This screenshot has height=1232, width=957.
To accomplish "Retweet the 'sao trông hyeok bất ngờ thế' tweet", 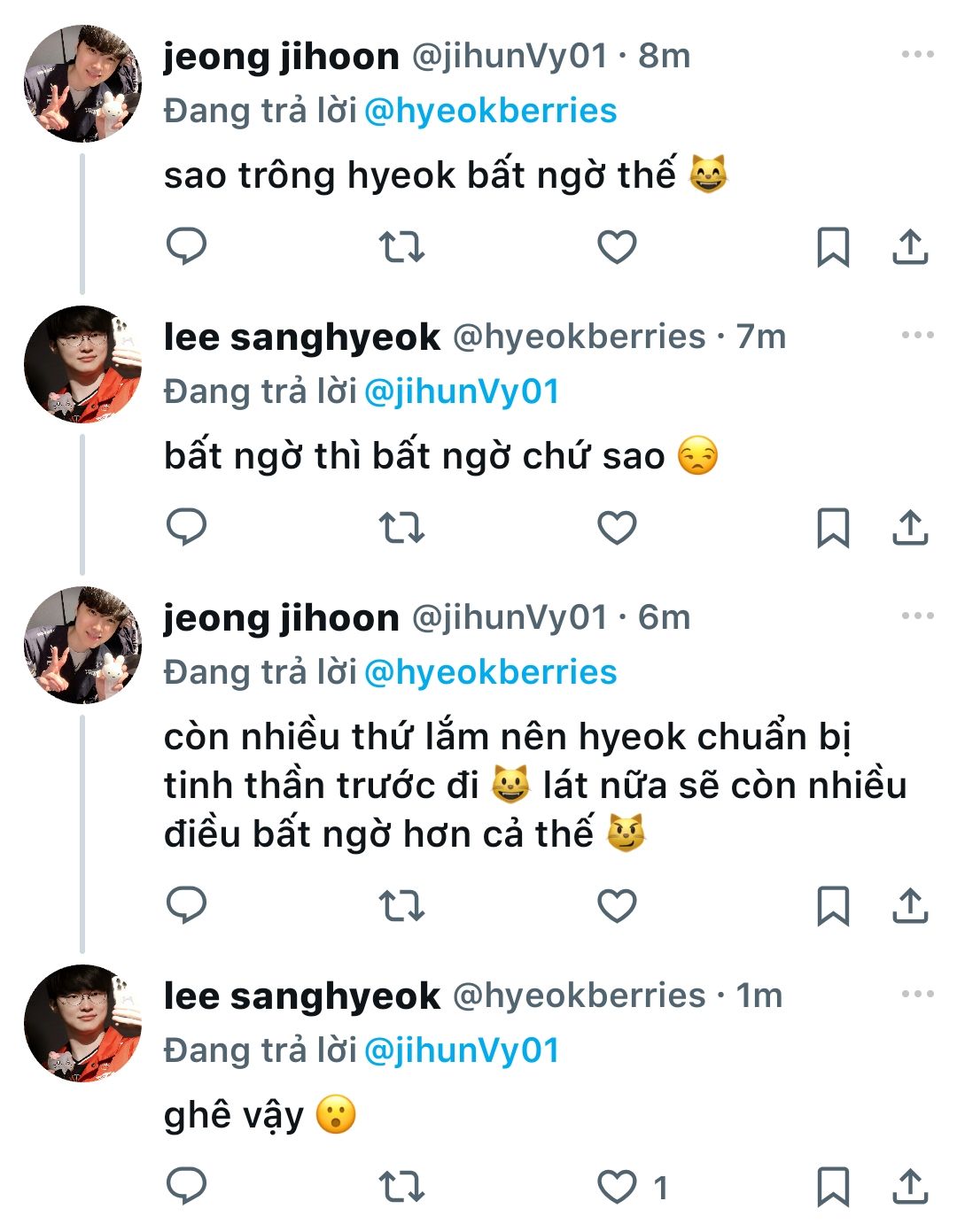I will coord(401,247).
